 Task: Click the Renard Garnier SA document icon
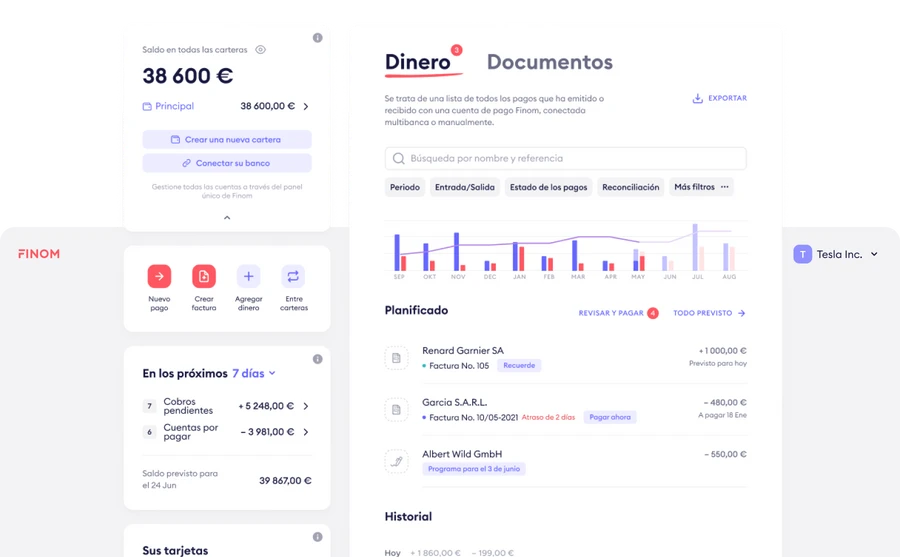click(x=396, y=357)
